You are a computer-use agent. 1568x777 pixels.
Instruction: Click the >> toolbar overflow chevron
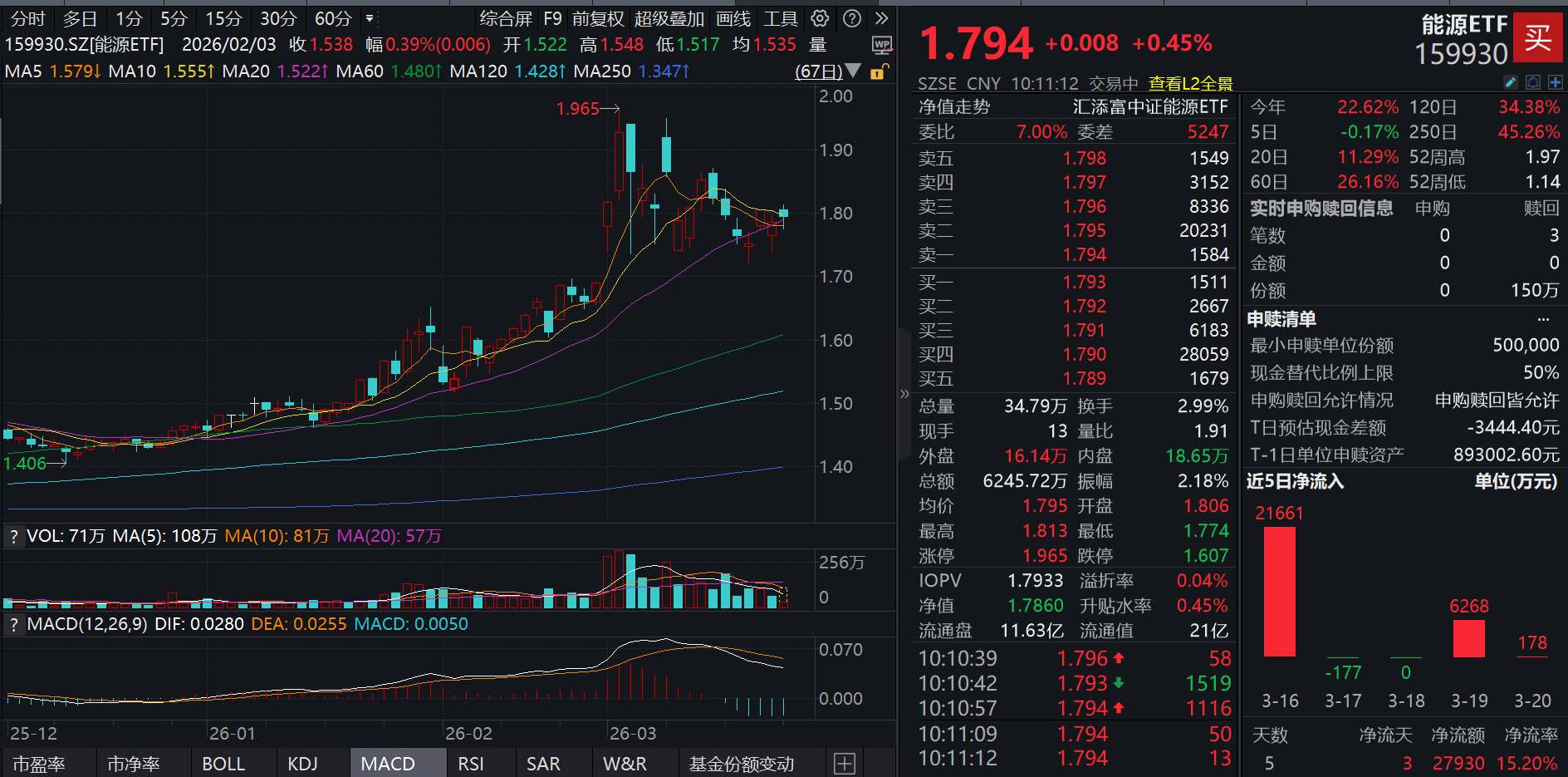(880, 17)
